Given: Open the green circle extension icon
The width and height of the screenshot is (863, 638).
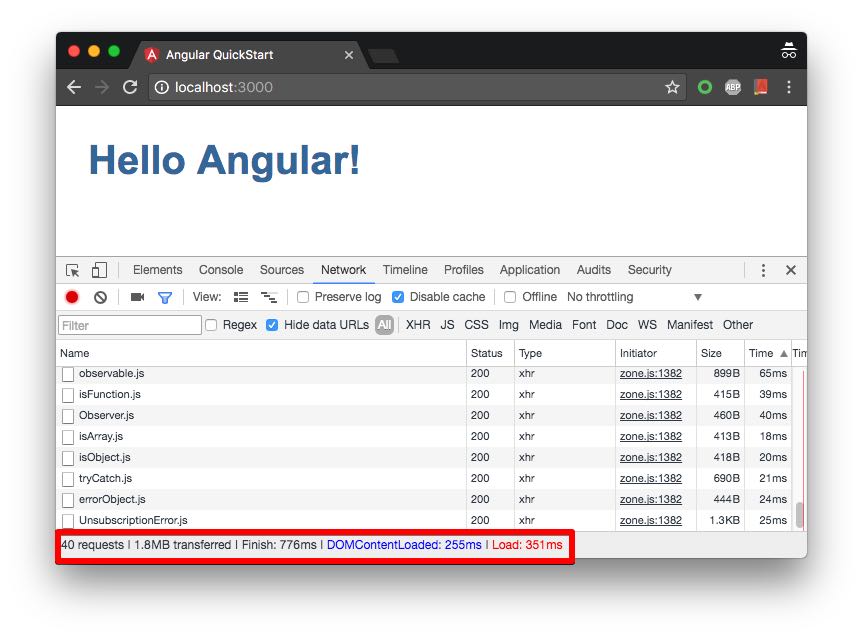Looking at the screenshot, I should coord(705,87).
